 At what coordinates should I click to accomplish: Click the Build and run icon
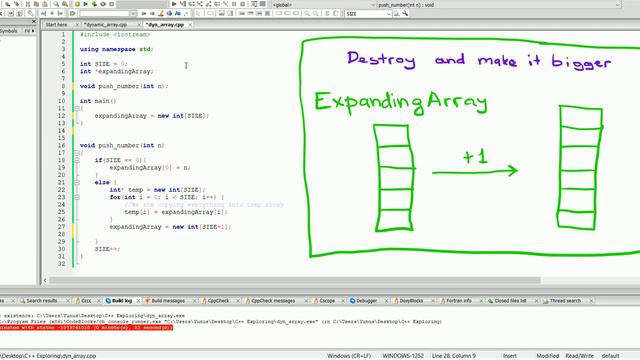tap(94, 4)
